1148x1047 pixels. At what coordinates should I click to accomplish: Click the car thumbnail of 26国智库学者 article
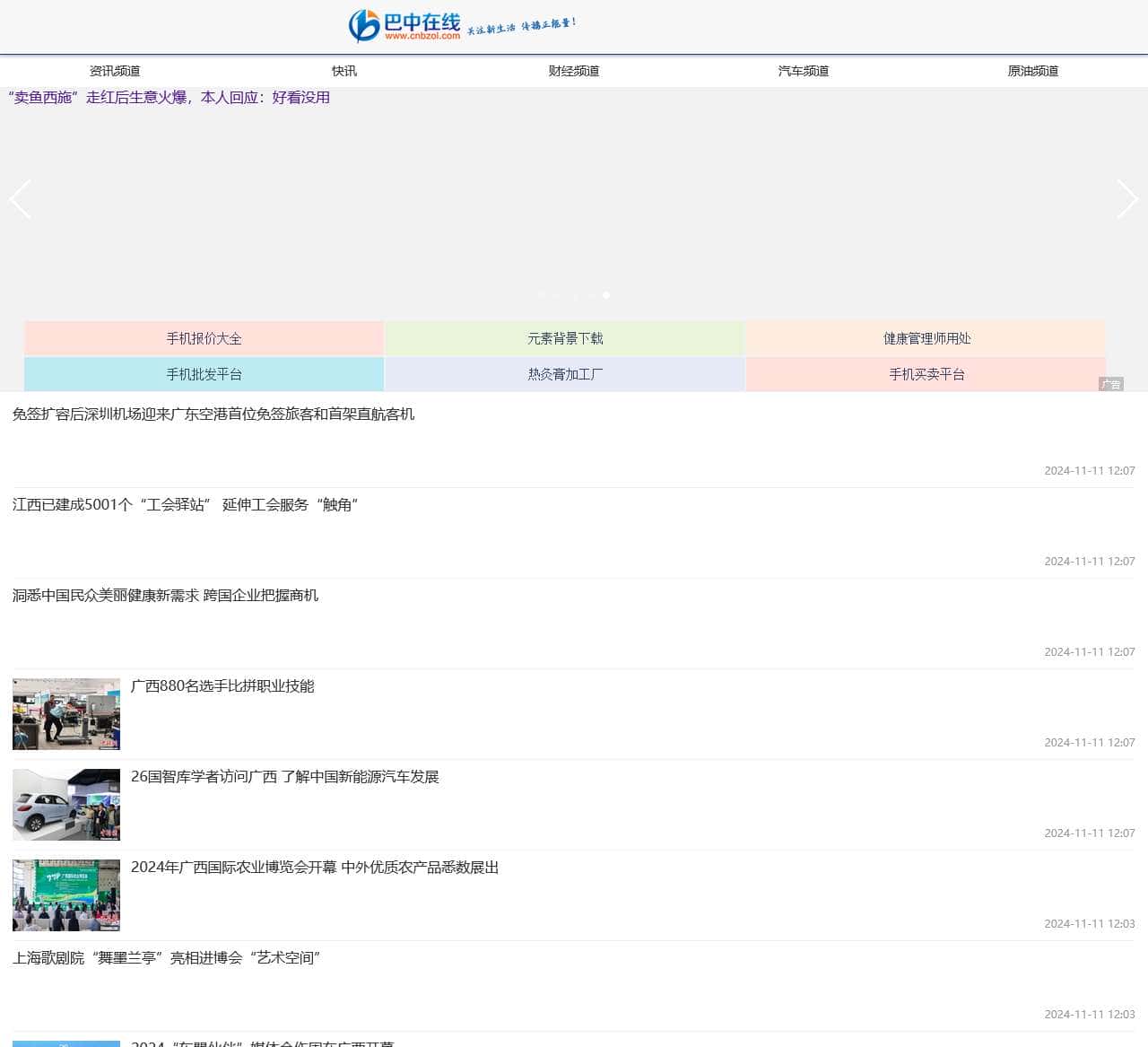click(x=66, y=805)
